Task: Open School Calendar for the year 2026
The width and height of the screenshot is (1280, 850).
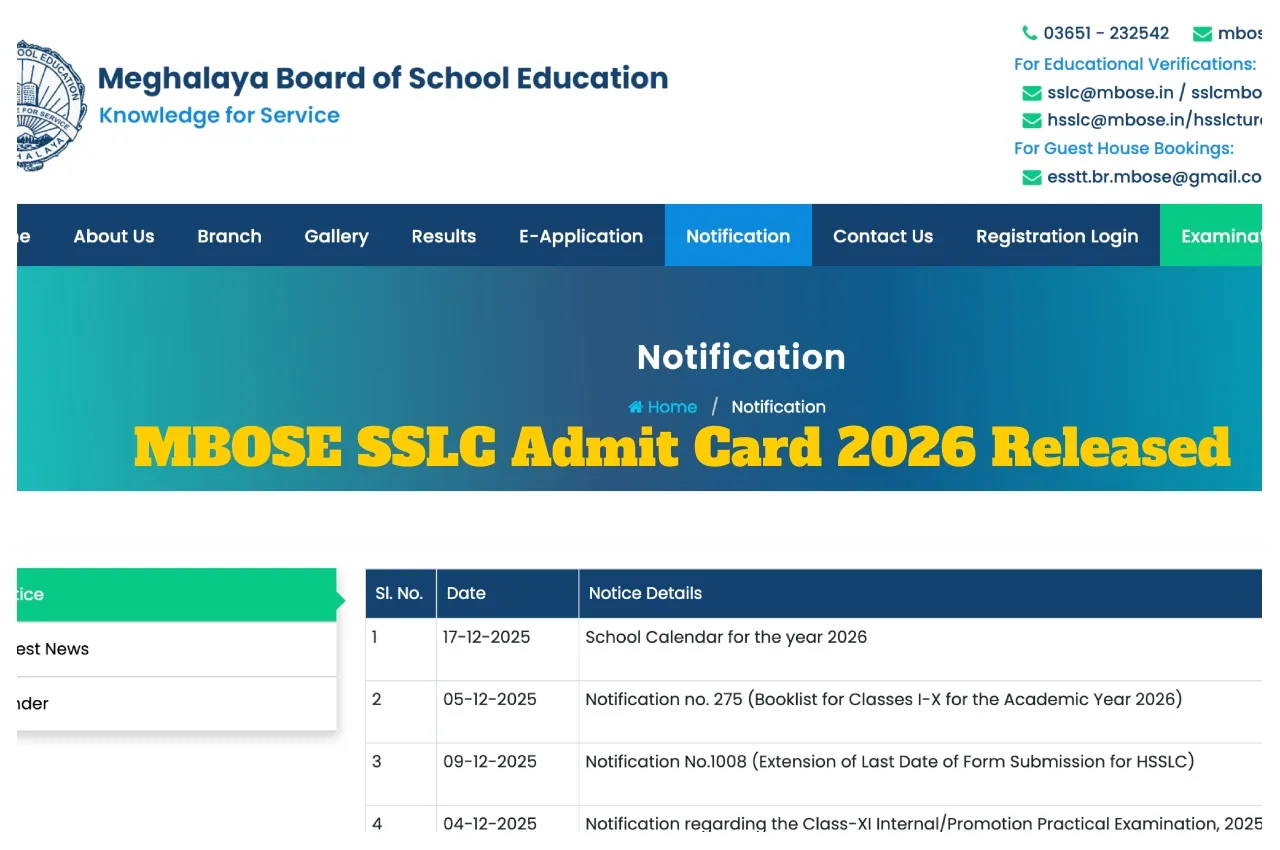Action: click(x=726, y=637)
